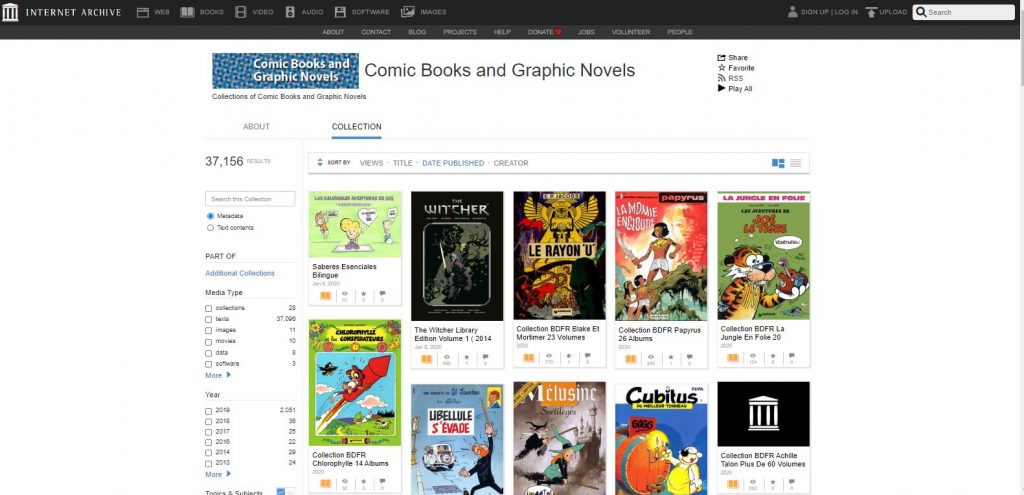The width and height of the screenshot is (1024, 495).
Task: Sort by TITLE
Action: 402,163
